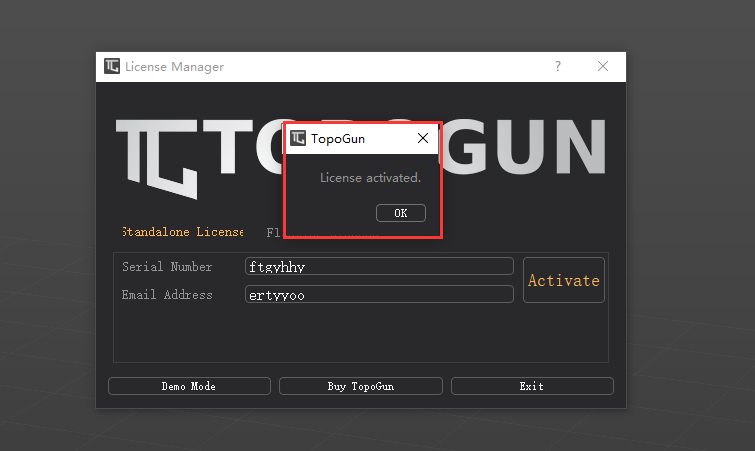The image size is (755, 451).
Task: Switch to the Standalone License tab
Action: (182, 232)
